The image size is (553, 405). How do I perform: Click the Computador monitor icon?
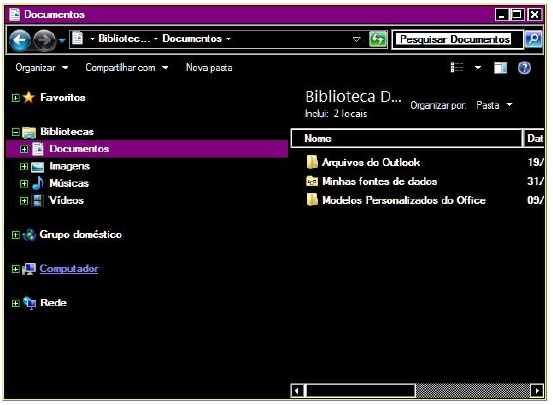29,269
